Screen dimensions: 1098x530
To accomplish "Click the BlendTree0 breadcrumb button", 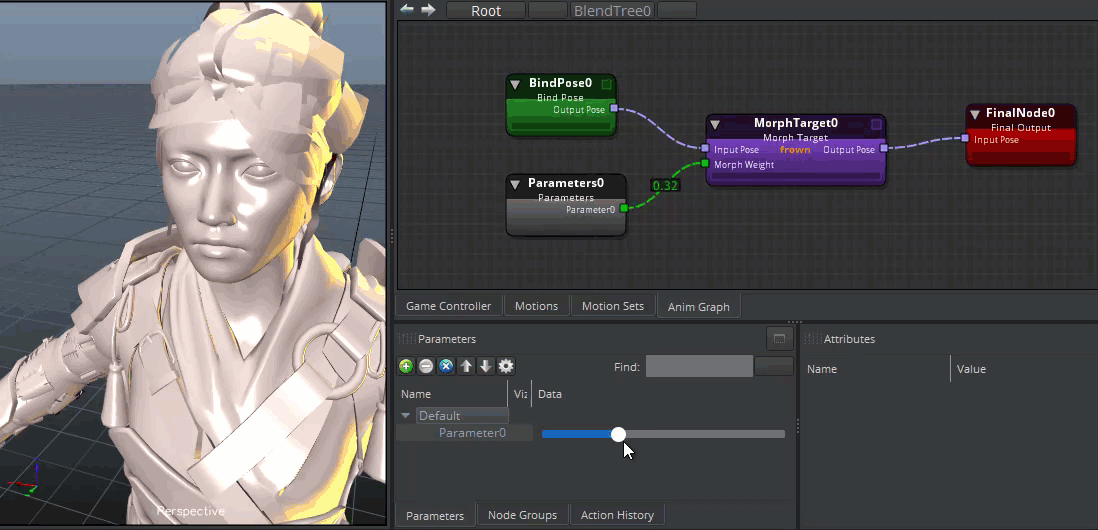I will [x=612, y=11].
